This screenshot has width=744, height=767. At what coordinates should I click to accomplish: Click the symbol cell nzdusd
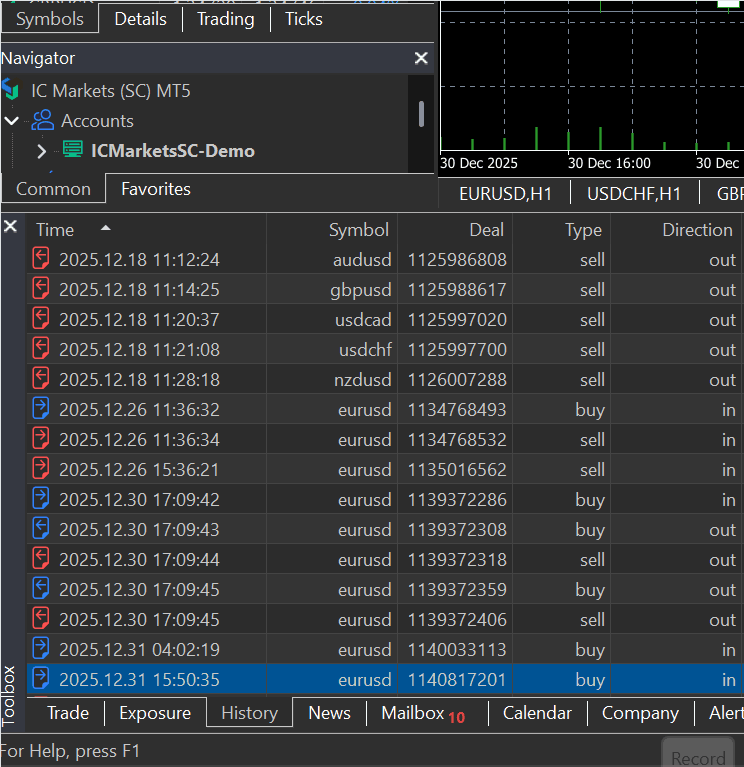(x=362, y=380)
